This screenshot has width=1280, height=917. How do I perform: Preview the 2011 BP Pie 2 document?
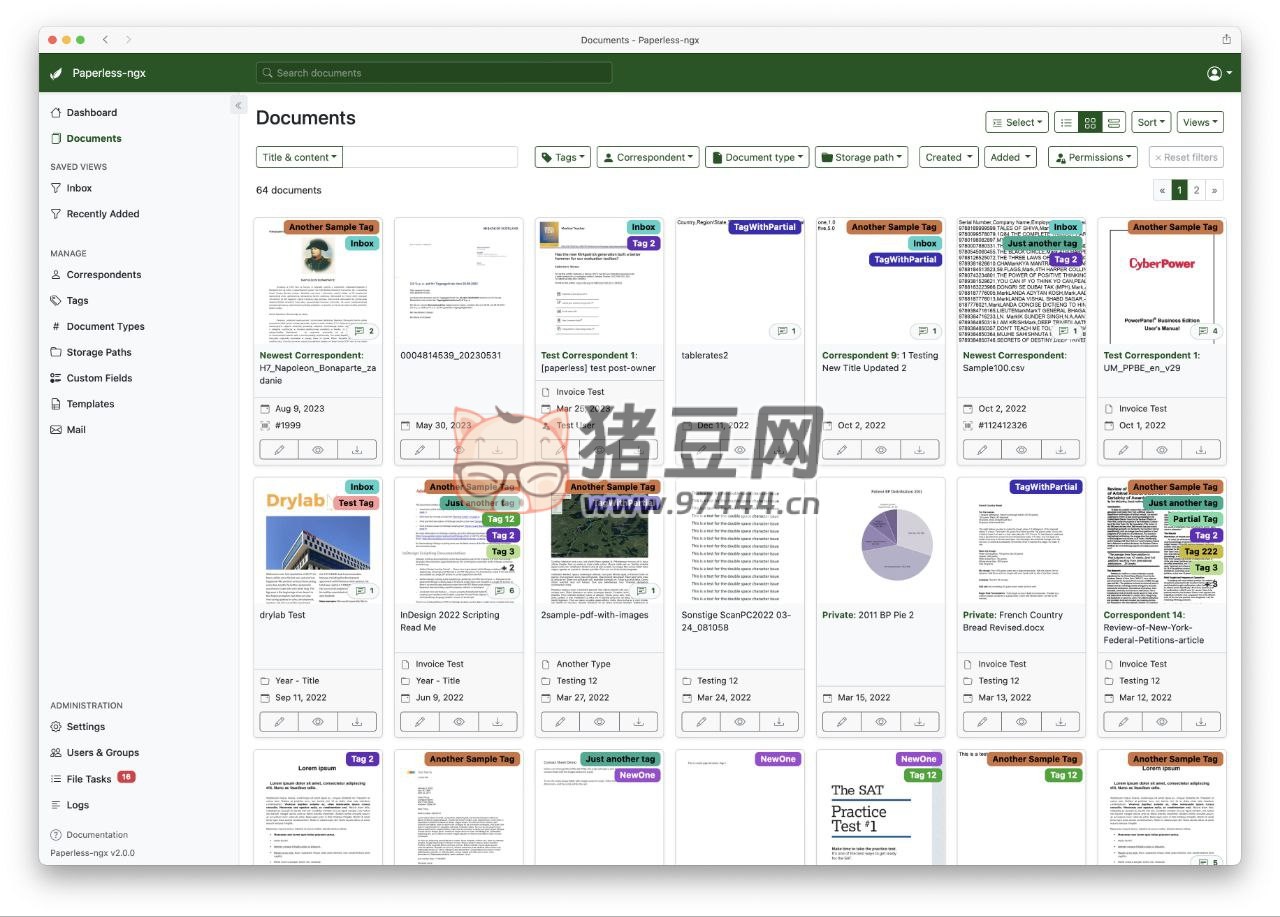coord(880,722)
